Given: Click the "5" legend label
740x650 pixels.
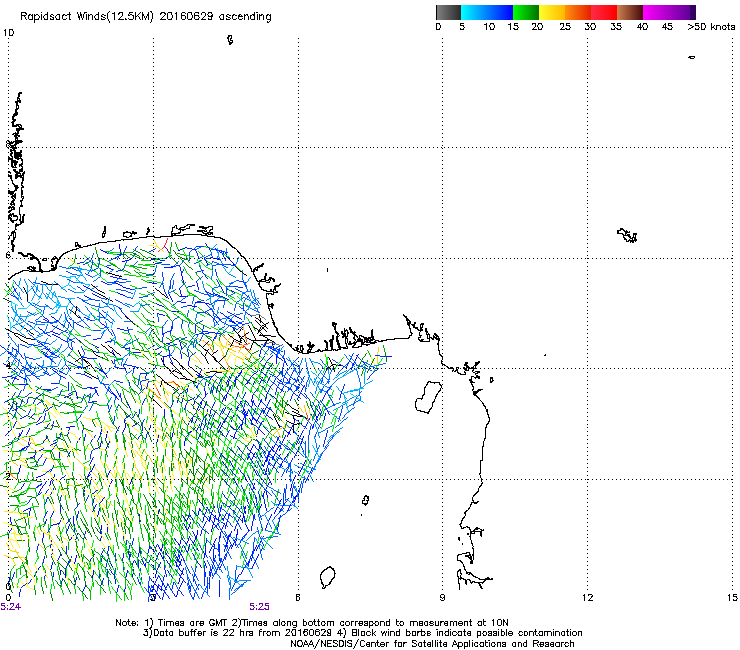Looking at the screenshot, I should (x=462, y=27).
